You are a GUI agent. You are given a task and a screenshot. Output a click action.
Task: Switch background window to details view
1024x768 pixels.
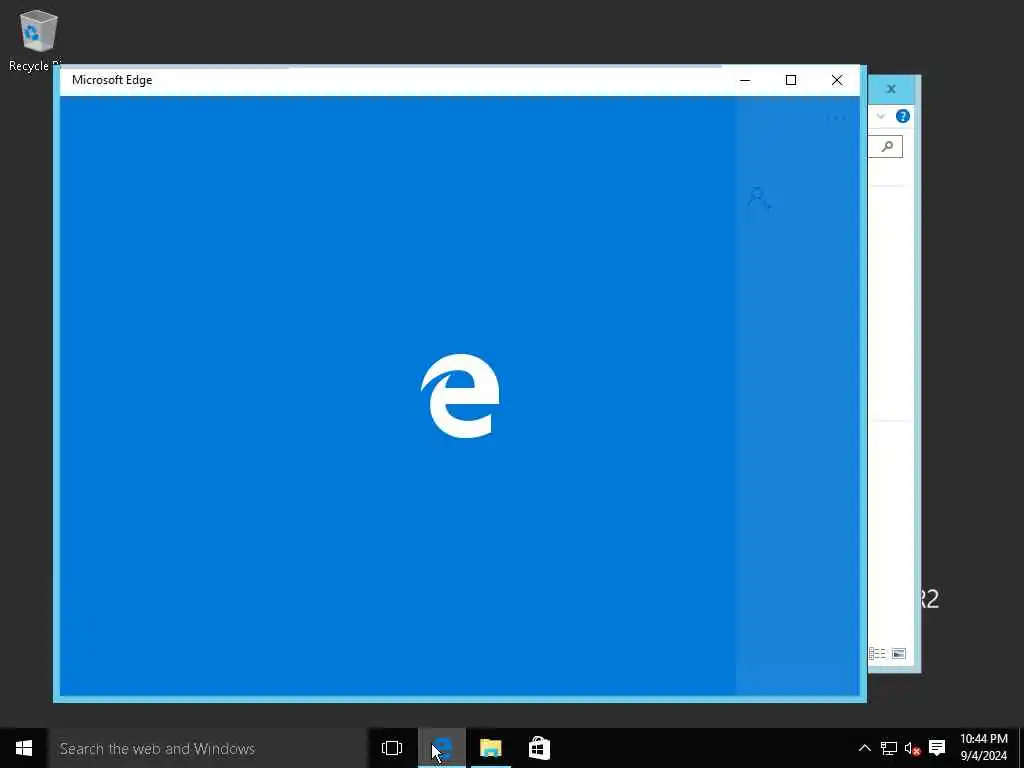pyautogui.click(x=877, y=654)
